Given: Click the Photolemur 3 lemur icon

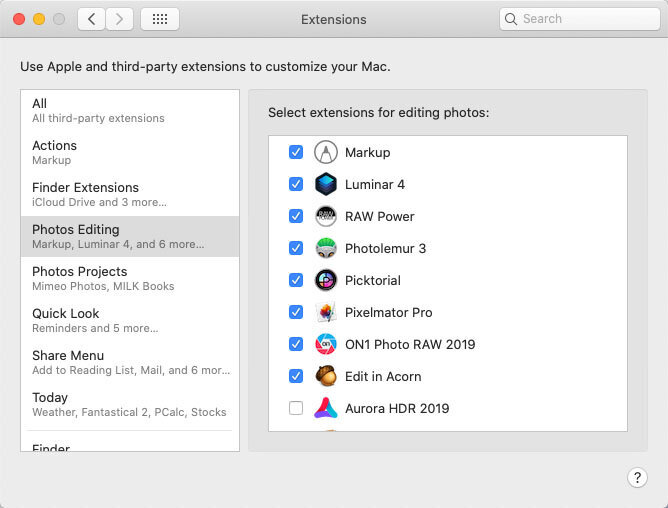Looking at the screenshot, I should tap(326, 248).
